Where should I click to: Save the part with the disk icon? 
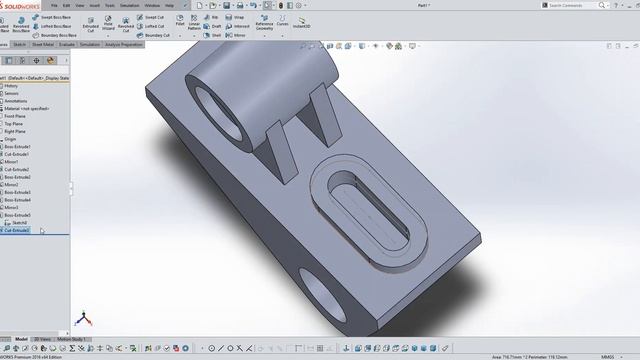point(227,5)
